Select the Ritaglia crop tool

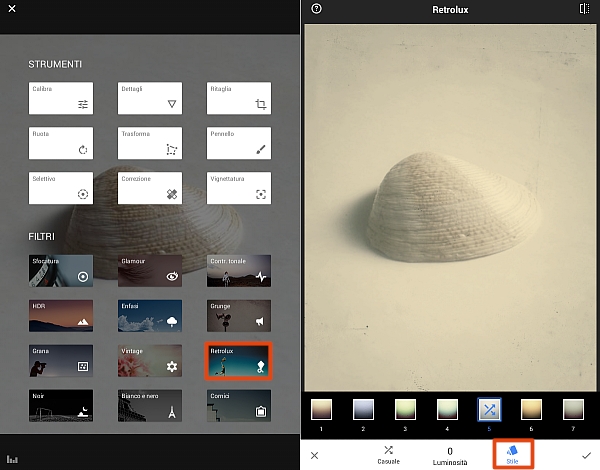(239, 98)
